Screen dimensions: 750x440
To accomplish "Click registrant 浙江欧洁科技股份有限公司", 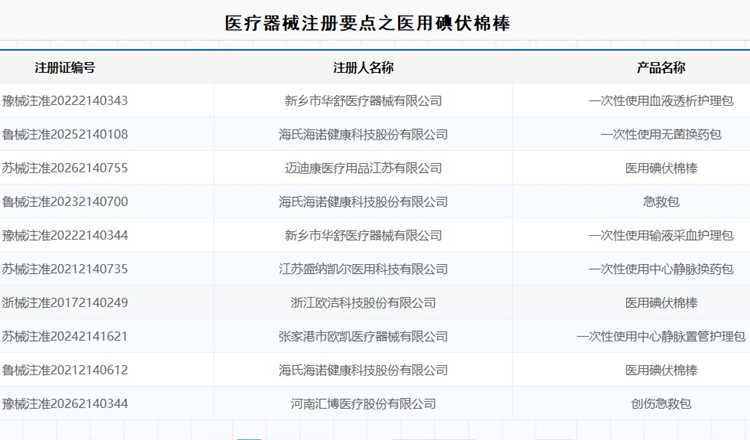I will click(364, 303).
